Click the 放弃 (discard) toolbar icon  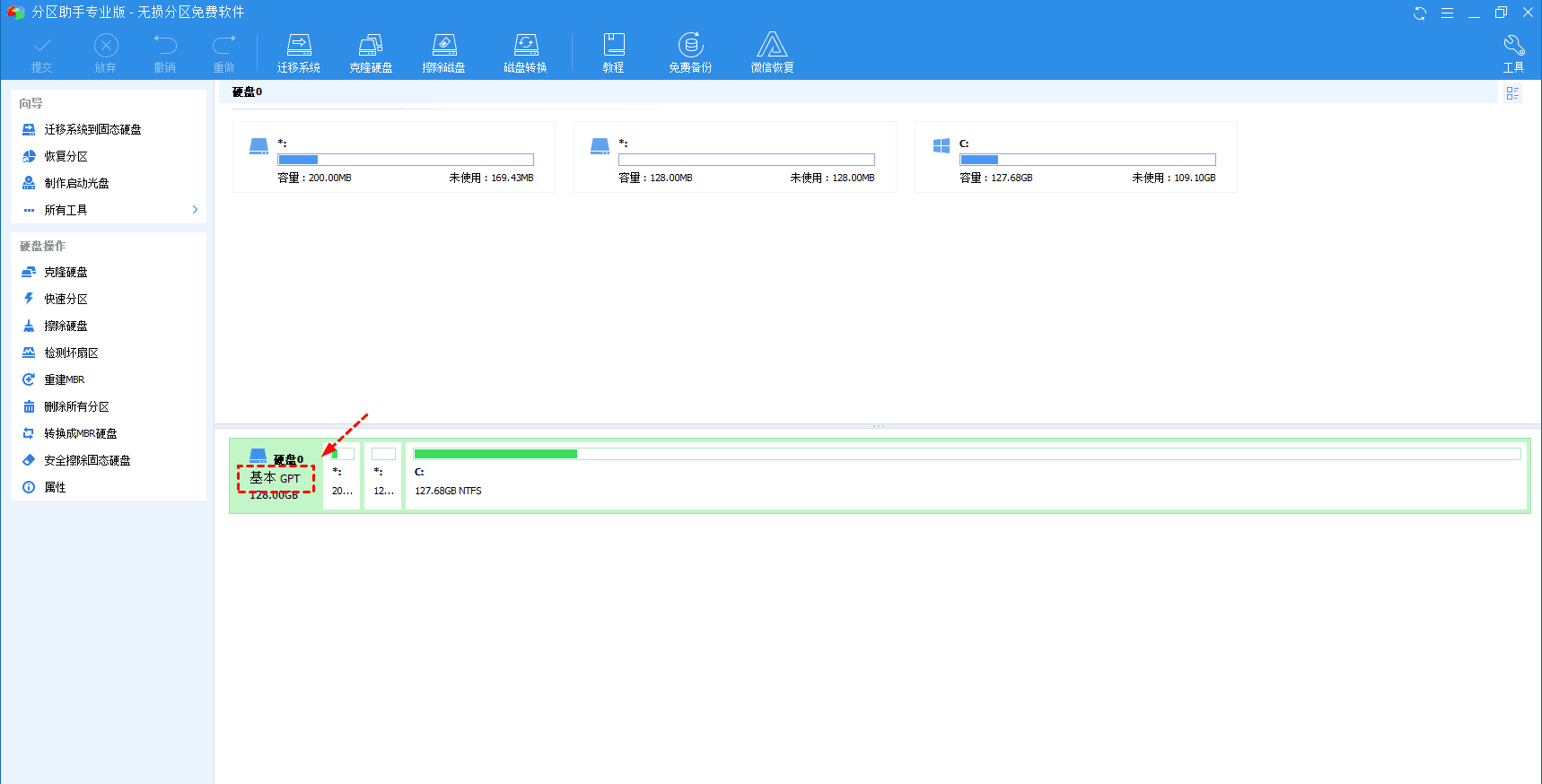coord(106,54)
